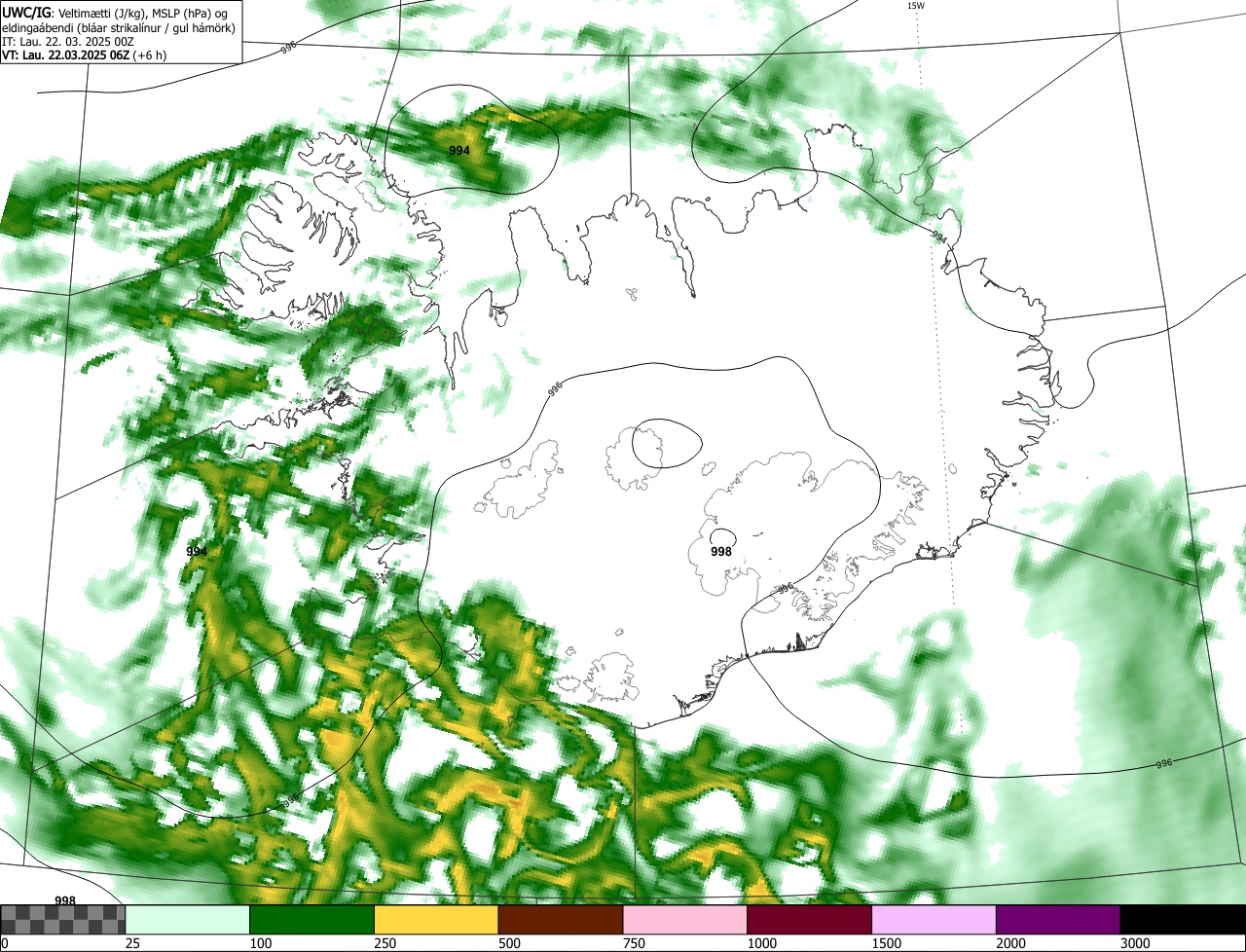
Task: Click the legend value label '2000'
Action: coord(1011,943)
